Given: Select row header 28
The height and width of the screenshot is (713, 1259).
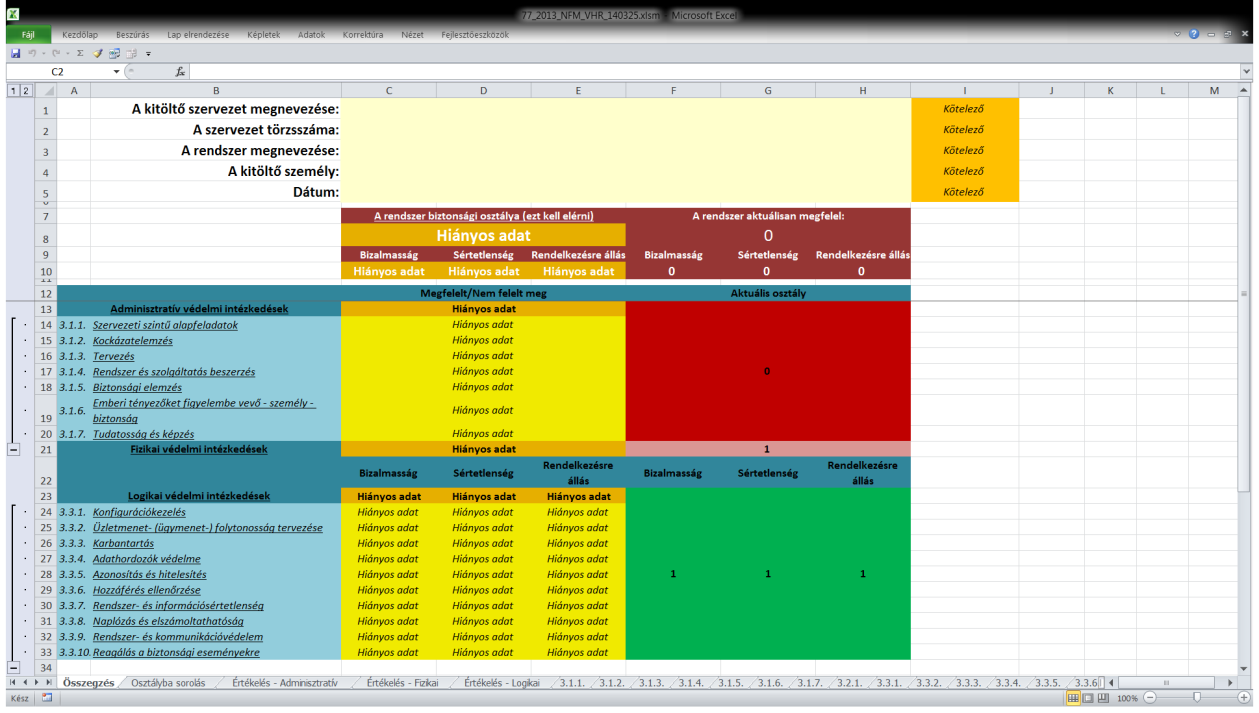Looking at the screenshot, I should point(45,574).
